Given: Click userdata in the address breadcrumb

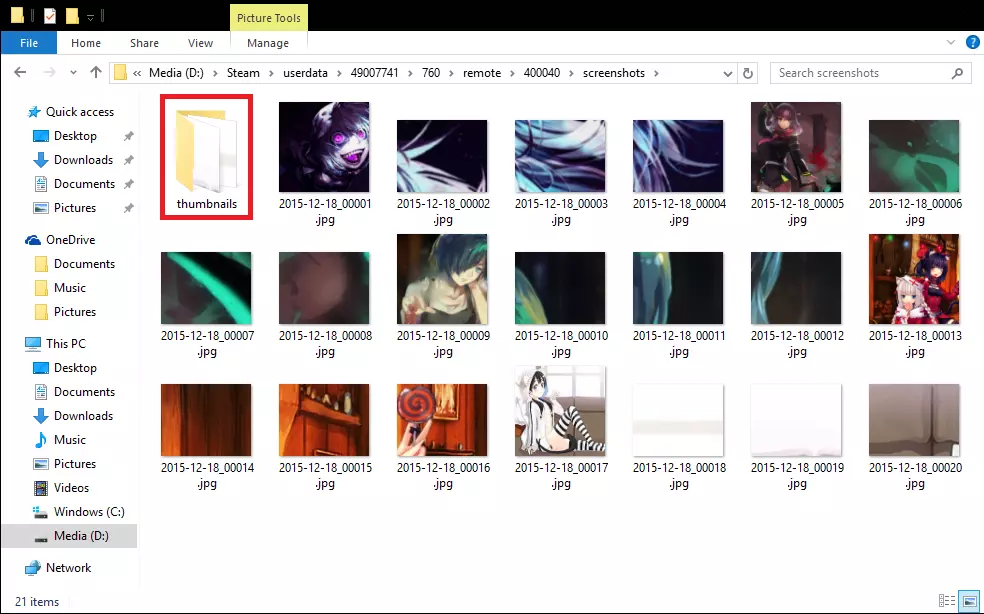Looking at the screenshot, I should 305,73.
